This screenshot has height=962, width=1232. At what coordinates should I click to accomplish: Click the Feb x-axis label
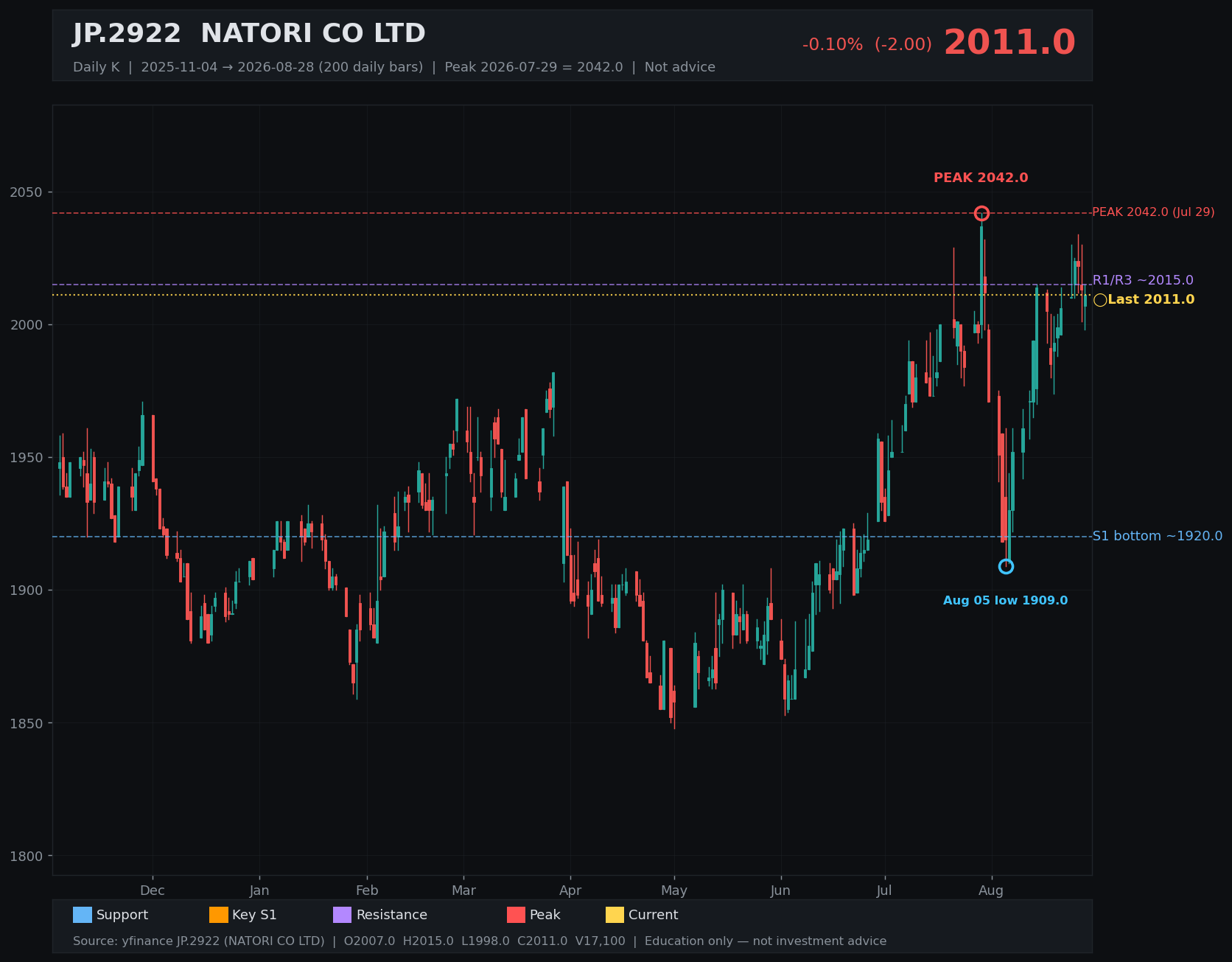pos(367,890)
